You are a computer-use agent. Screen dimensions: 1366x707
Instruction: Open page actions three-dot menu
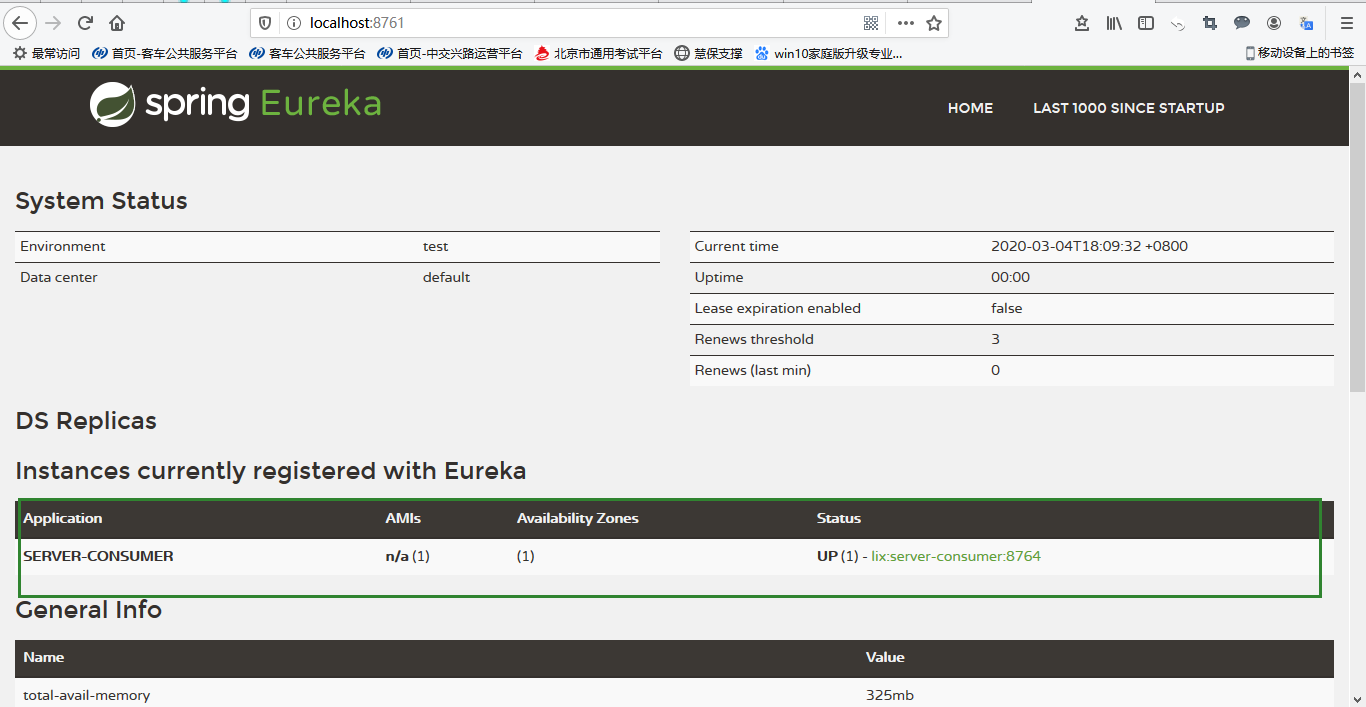[x=905, y=22]
